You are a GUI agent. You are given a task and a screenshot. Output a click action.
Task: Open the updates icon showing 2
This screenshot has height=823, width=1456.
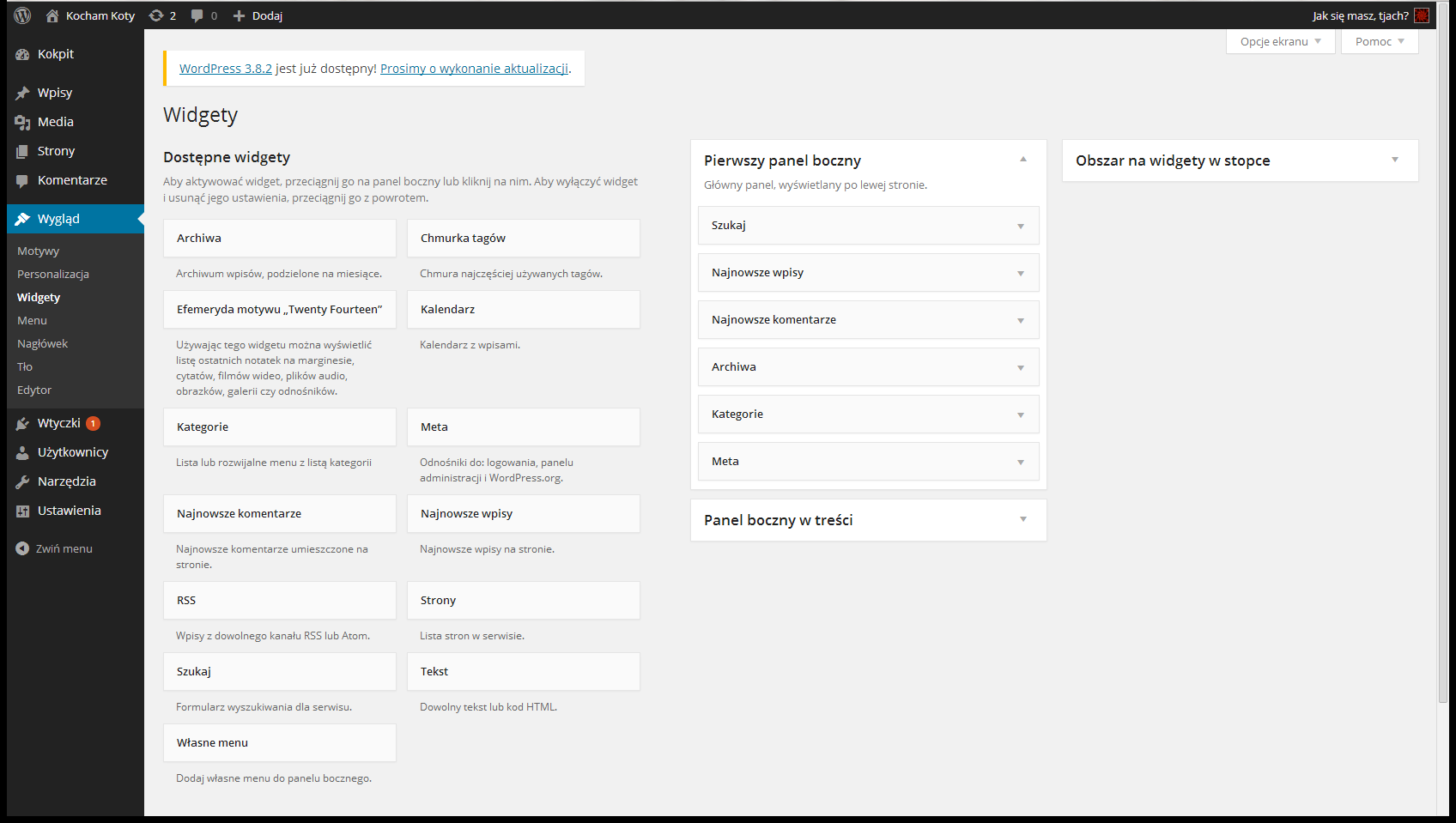[x=156, y=15]
